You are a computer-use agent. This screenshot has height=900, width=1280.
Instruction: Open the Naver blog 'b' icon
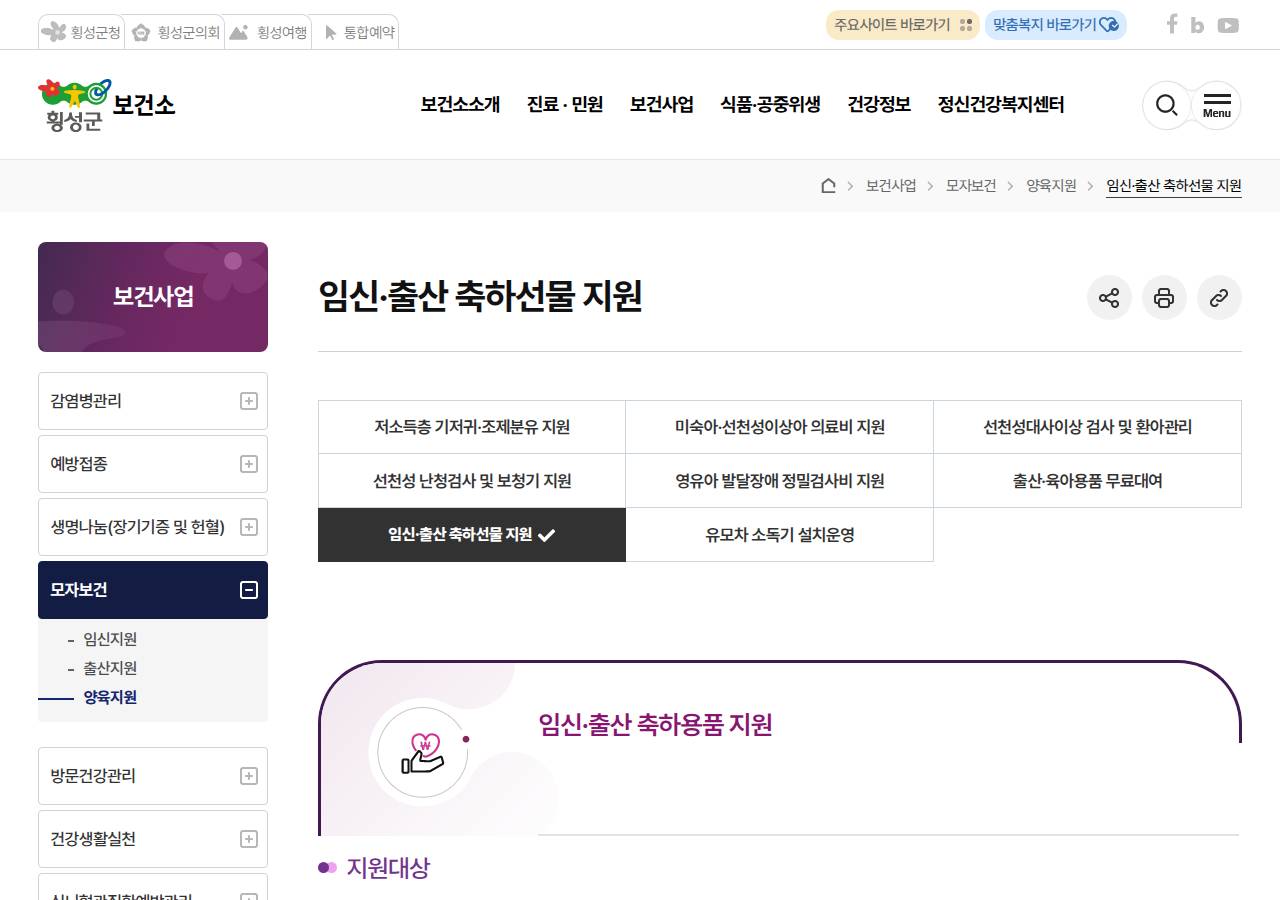1197,26
